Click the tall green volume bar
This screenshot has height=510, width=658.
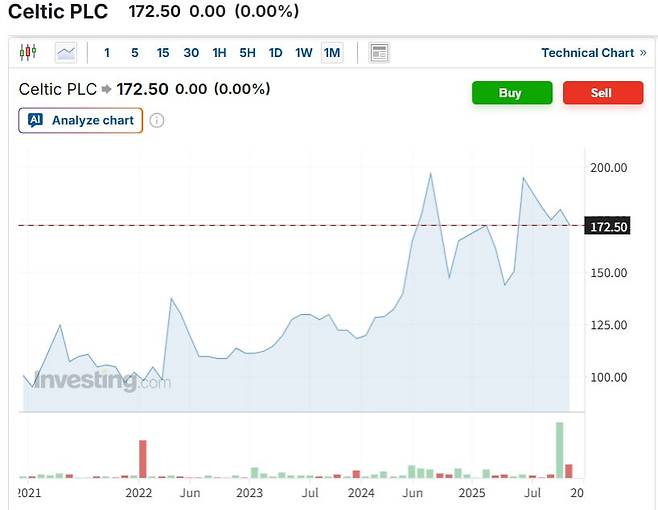point(559,449)
